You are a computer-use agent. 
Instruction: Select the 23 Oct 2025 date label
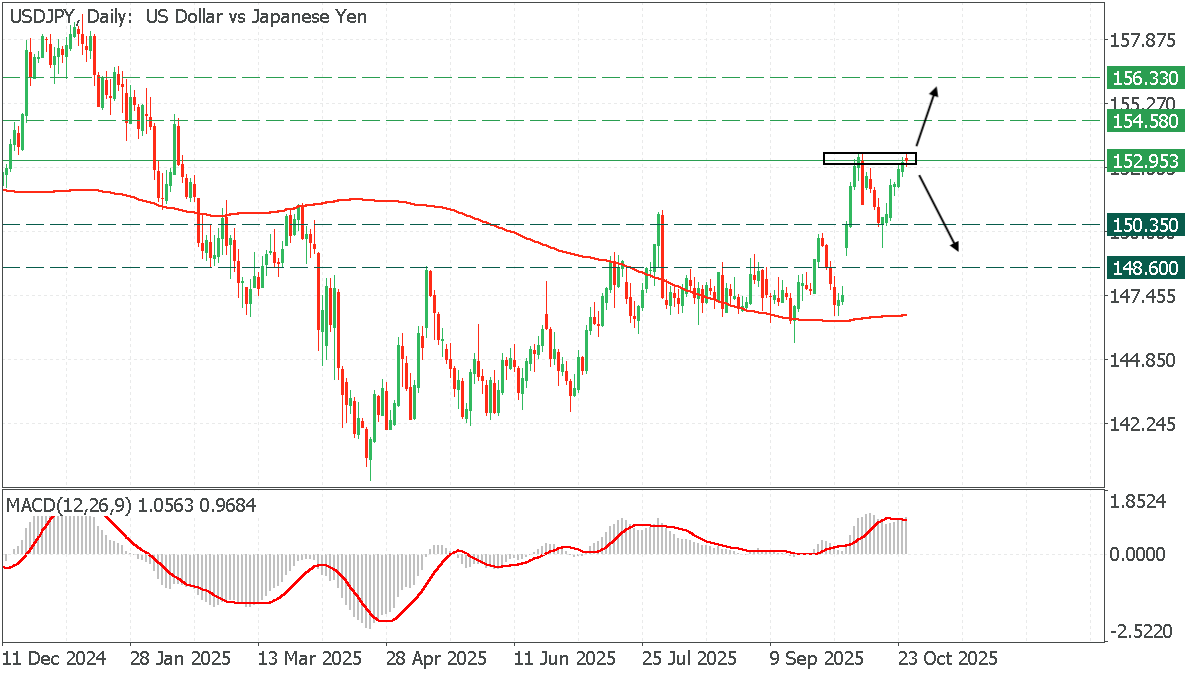pyautogui.click(x=948, y=659)
